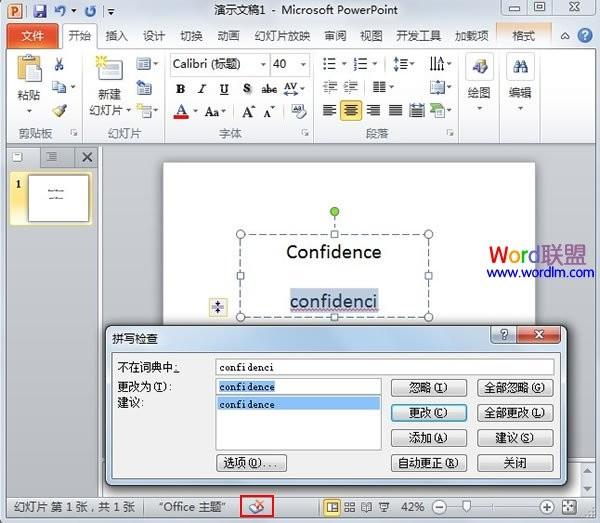Click the Find binoculars editing icon
Image resolution: width=600 pixels, height=523 pixels.
click(520, 67)
